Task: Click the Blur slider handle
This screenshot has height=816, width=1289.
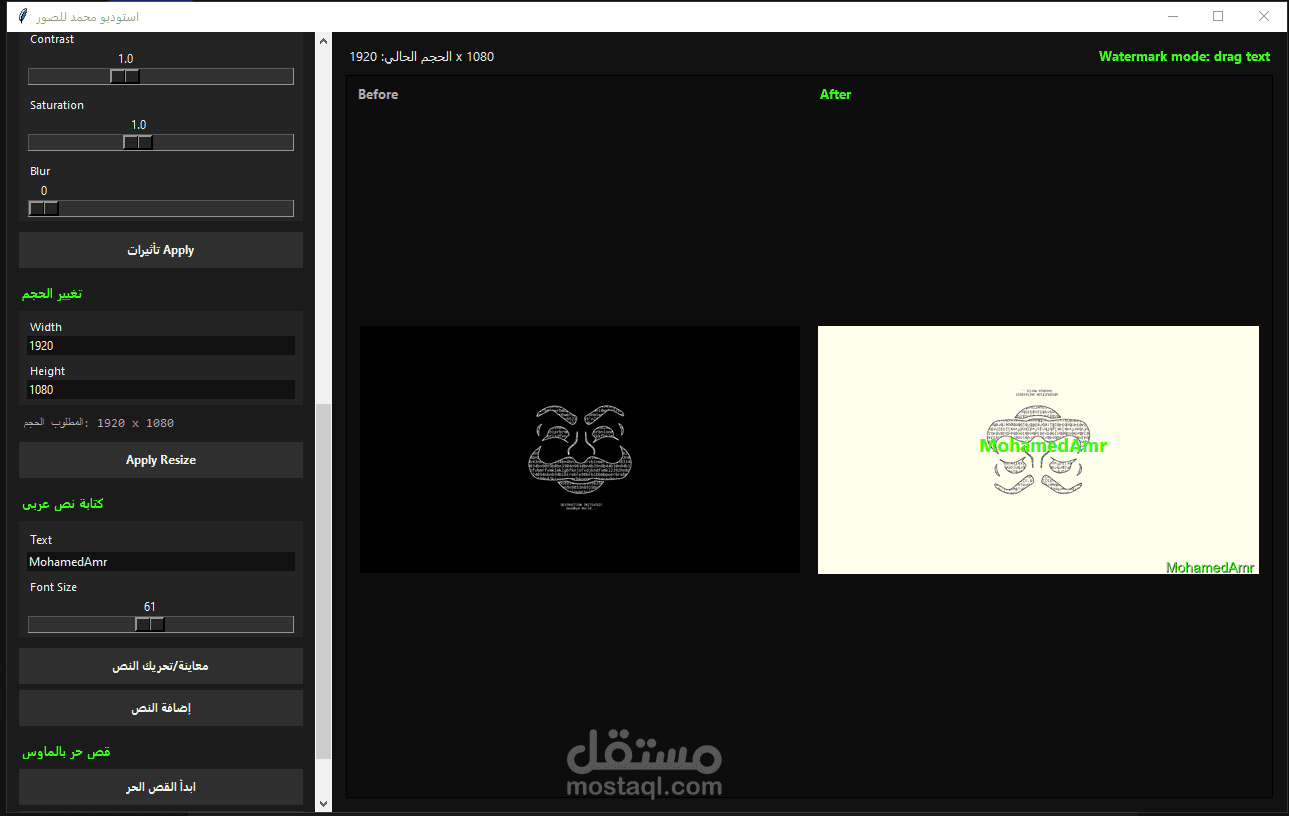Action: [x=44, y=208]
